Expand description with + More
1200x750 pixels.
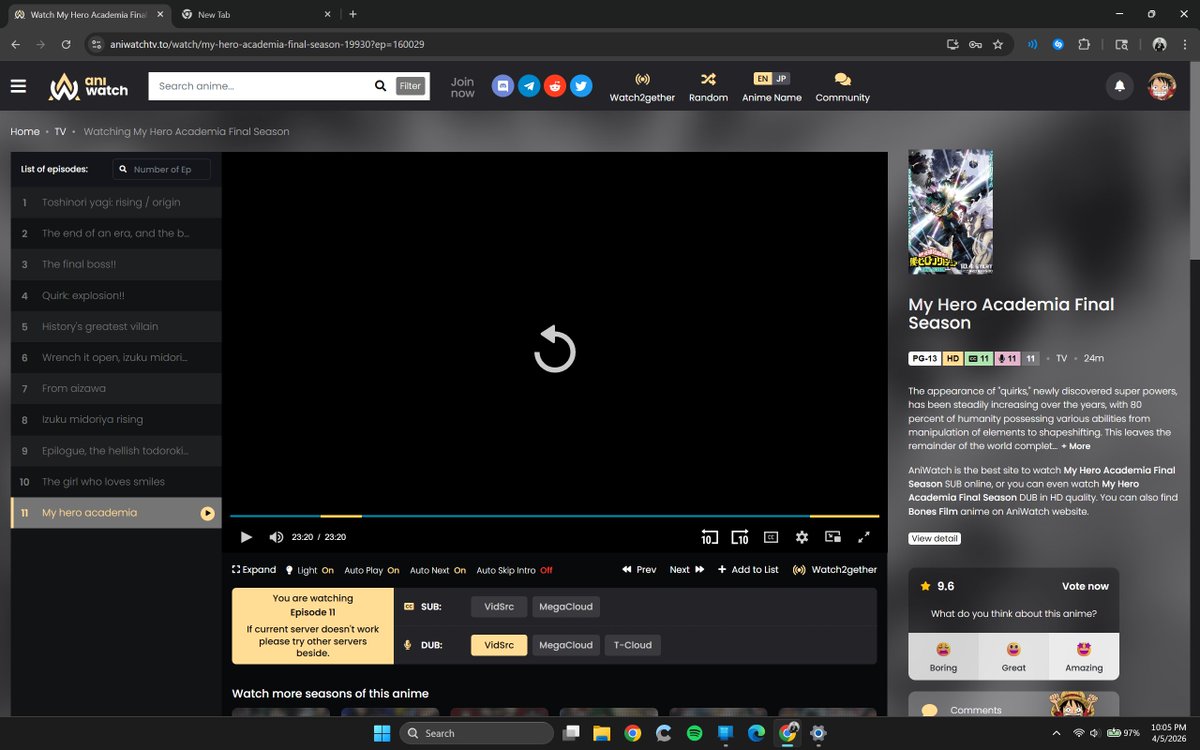tap(1076, 446)
